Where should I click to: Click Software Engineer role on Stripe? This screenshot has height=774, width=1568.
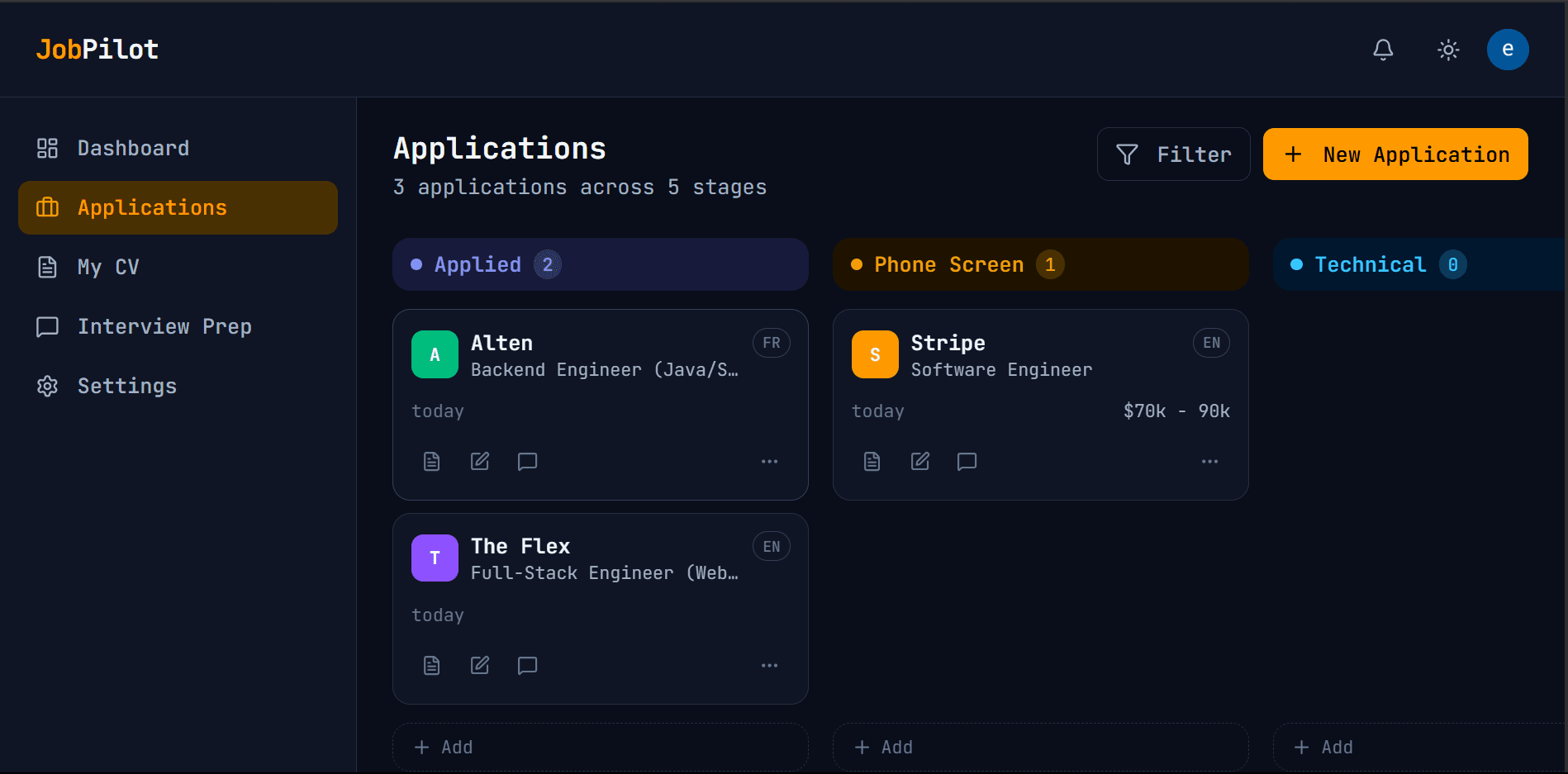coord(1001,369)
